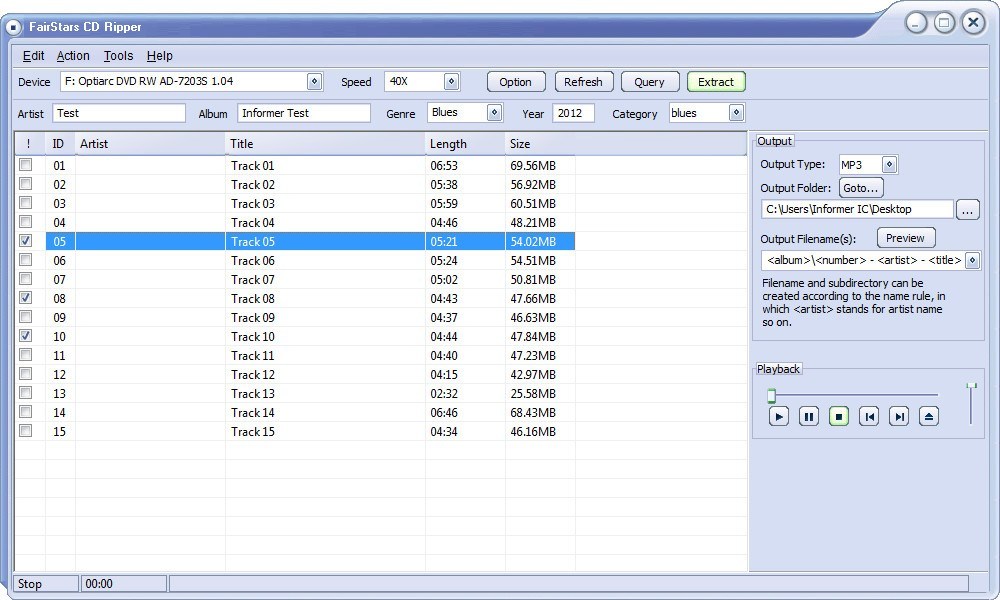Expand the Category dropdown
Viewport: 1000px width, 600px height.
coord(736,113)
